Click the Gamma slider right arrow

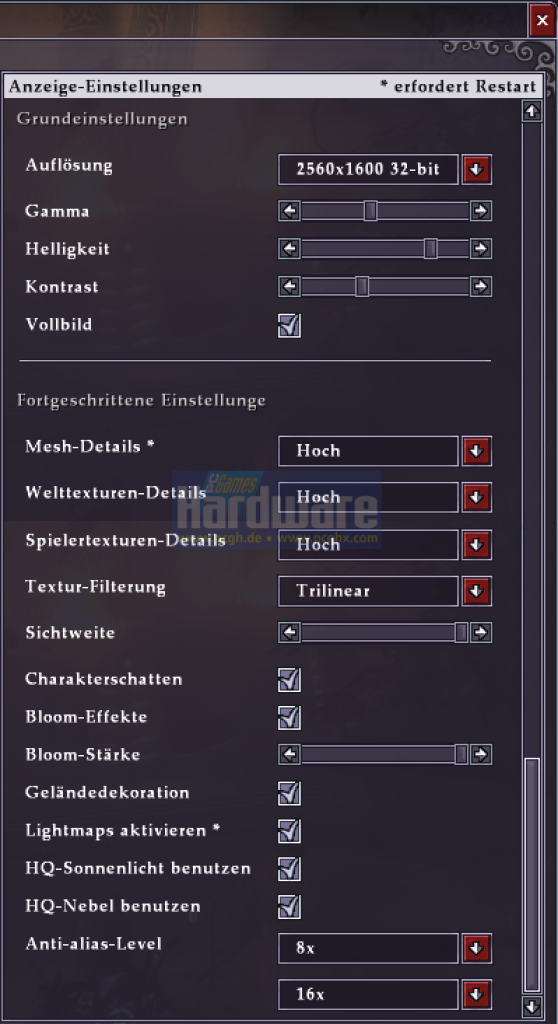[481, 211]
